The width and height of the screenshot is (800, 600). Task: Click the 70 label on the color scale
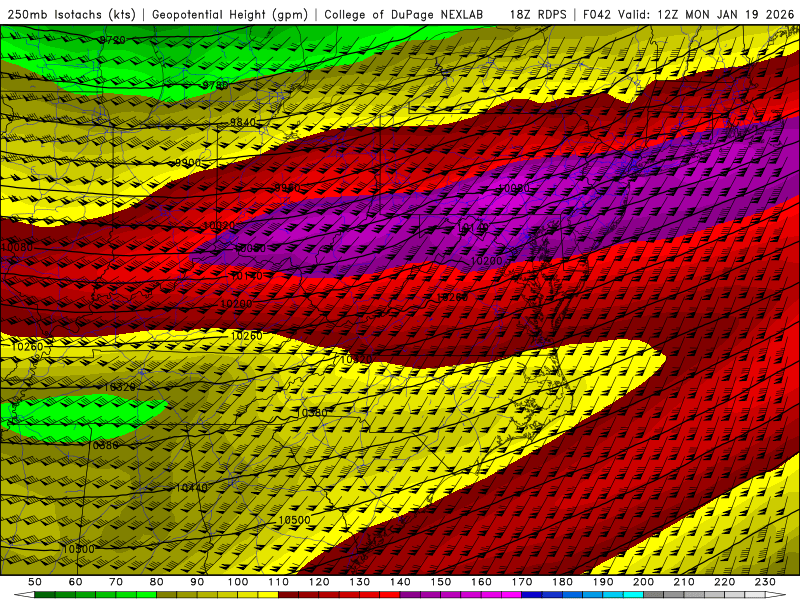click(116, 582)
